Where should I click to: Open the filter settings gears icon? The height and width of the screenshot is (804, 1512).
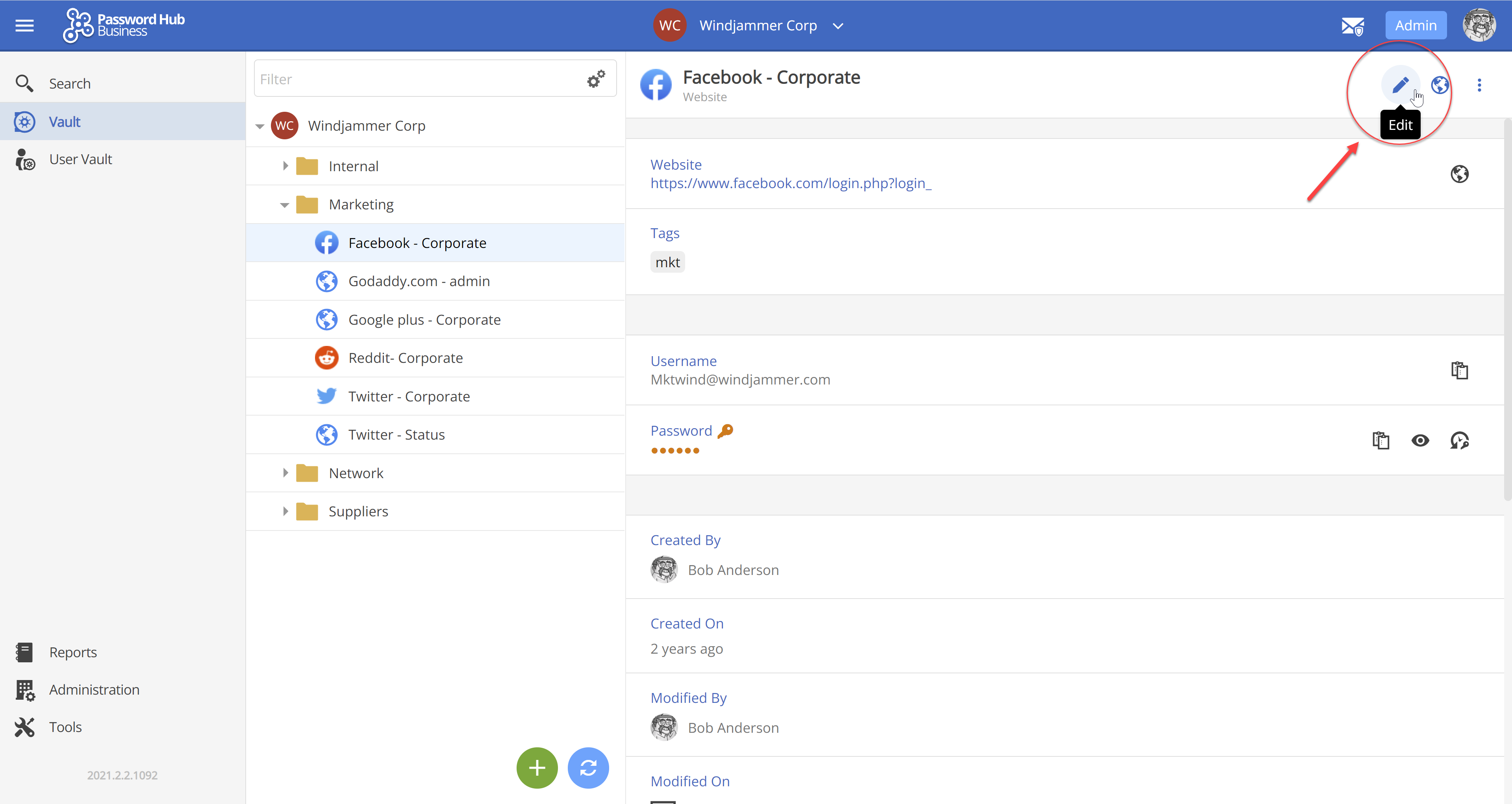pos(596,79)
